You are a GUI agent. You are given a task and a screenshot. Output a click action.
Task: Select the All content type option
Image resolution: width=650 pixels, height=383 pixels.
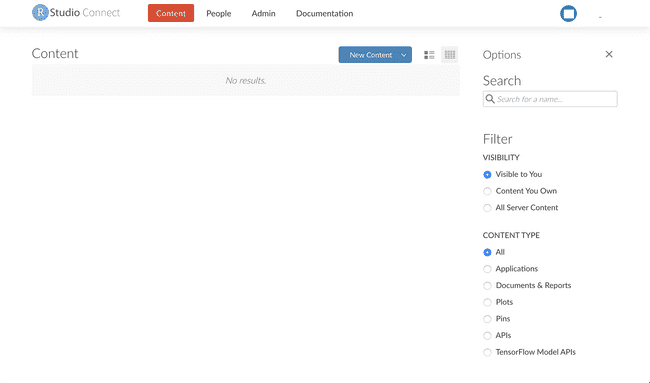point(494,252)
